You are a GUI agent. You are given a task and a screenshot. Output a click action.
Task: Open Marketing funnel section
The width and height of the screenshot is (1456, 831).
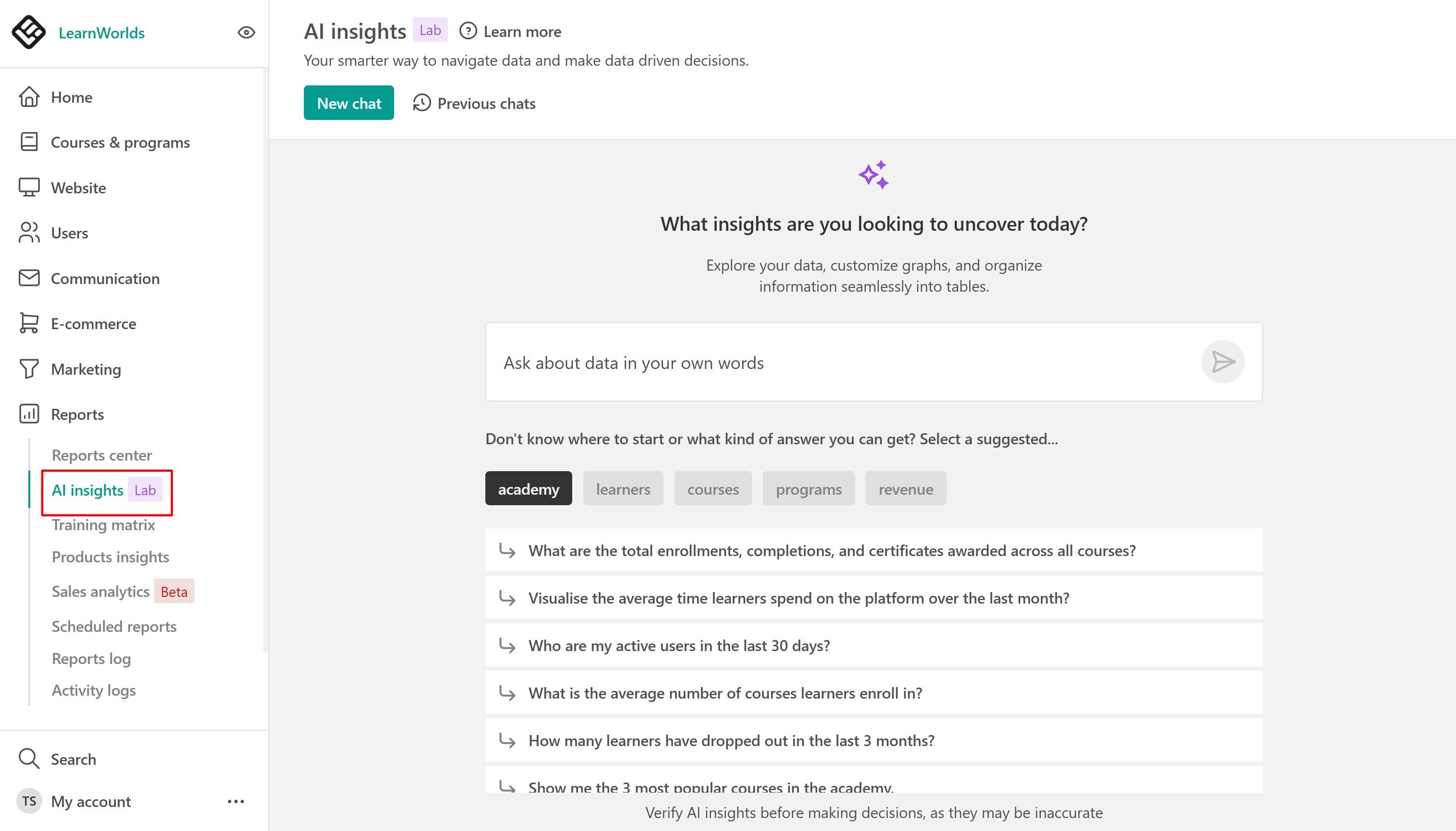click(85, 369)
